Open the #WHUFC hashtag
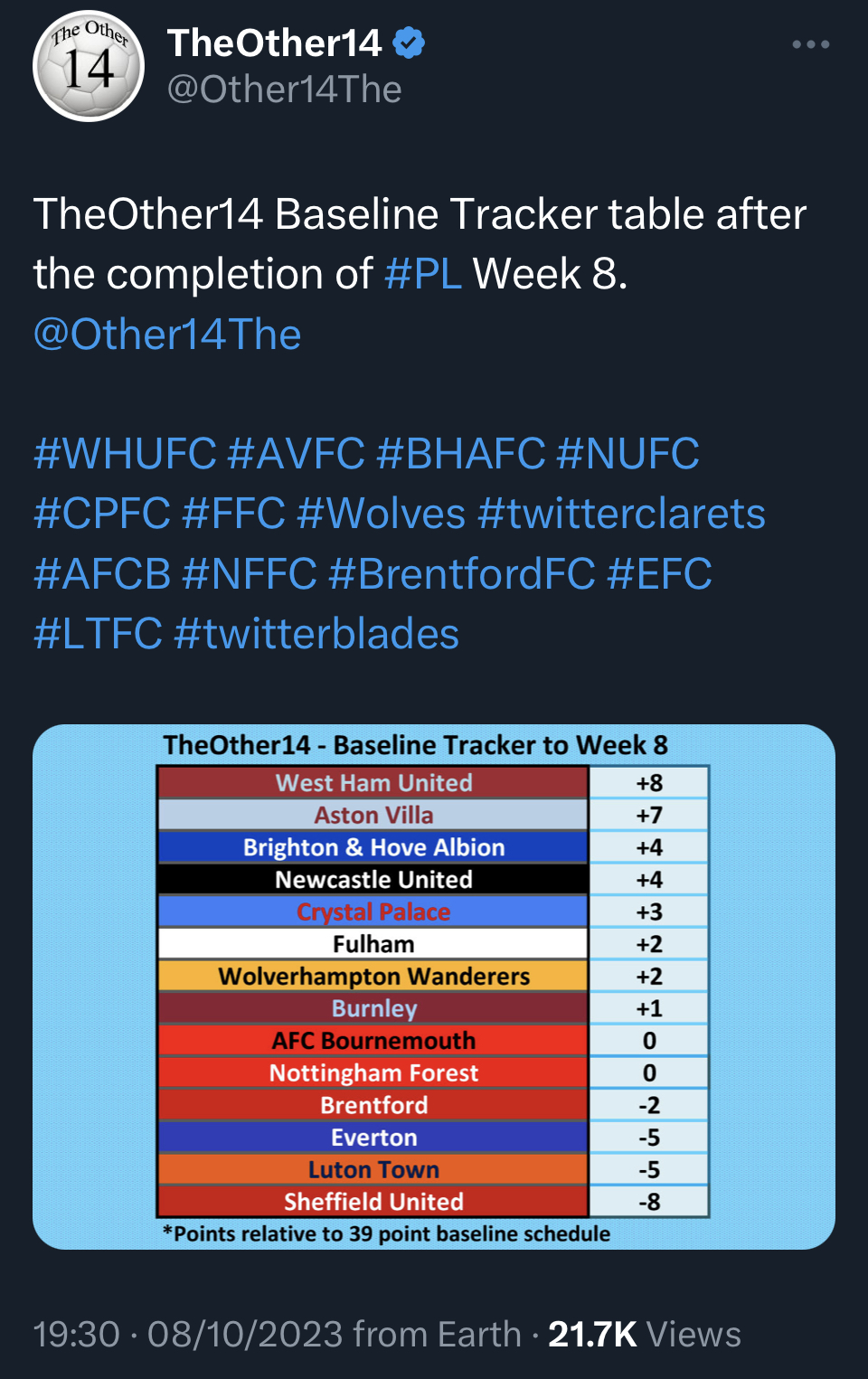Viewport: 868px width, 1379px height. click(x=125, y=454)
